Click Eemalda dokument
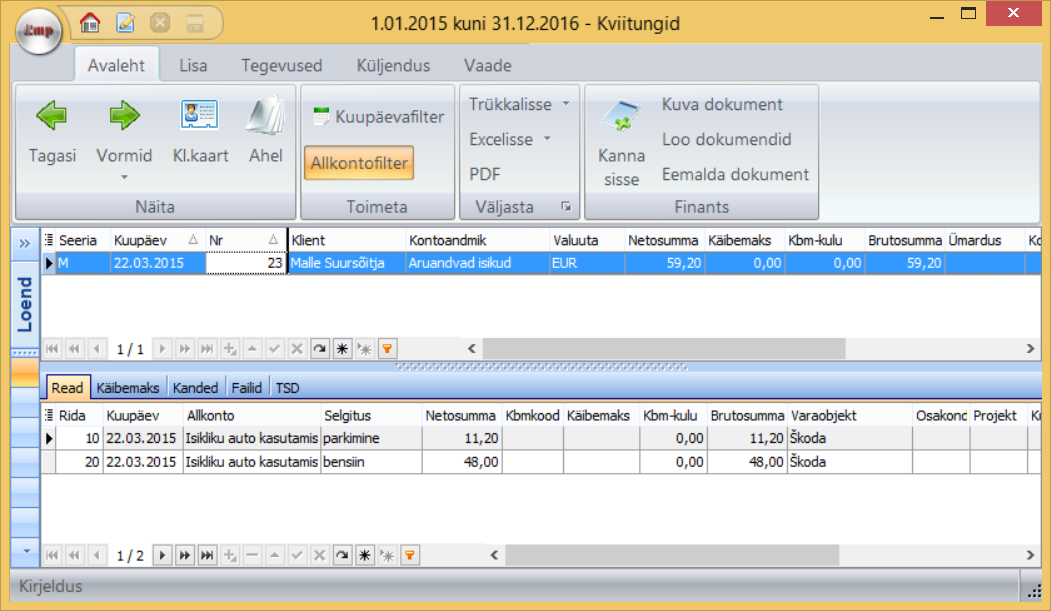 (x=735, y=174)
